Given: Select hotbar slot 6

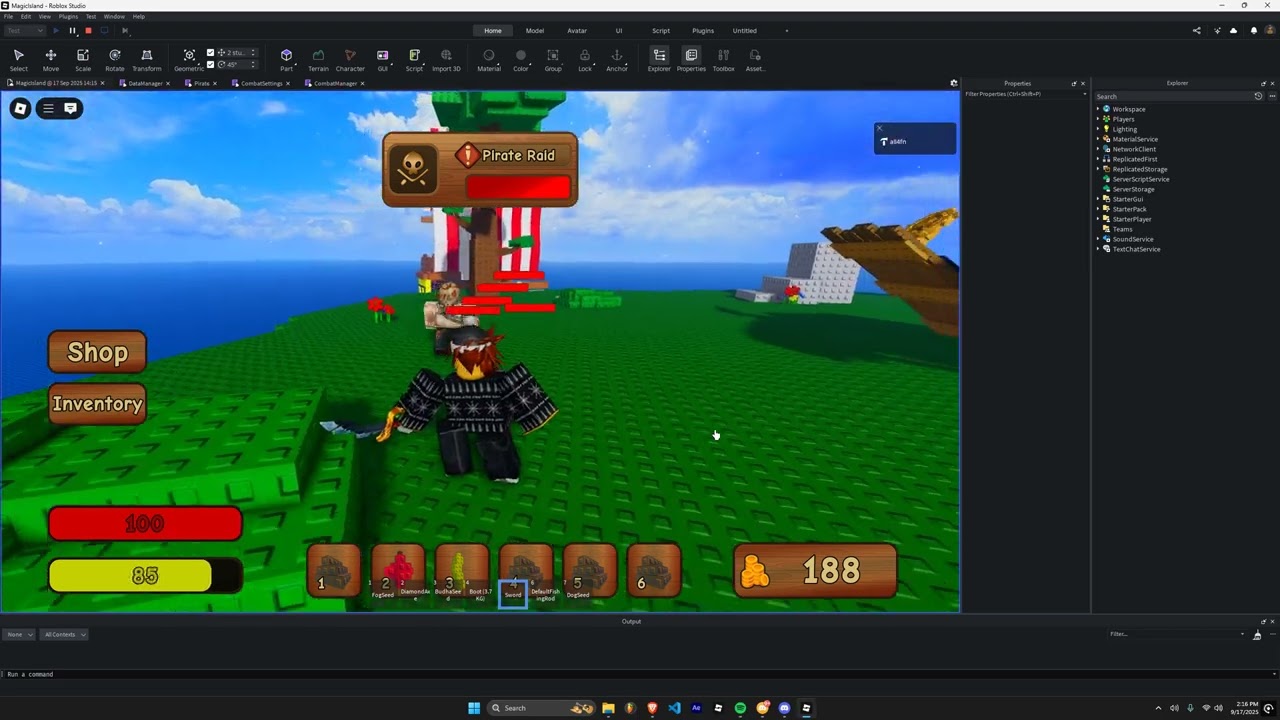Looking at the screenshot, I should [653, 572].
